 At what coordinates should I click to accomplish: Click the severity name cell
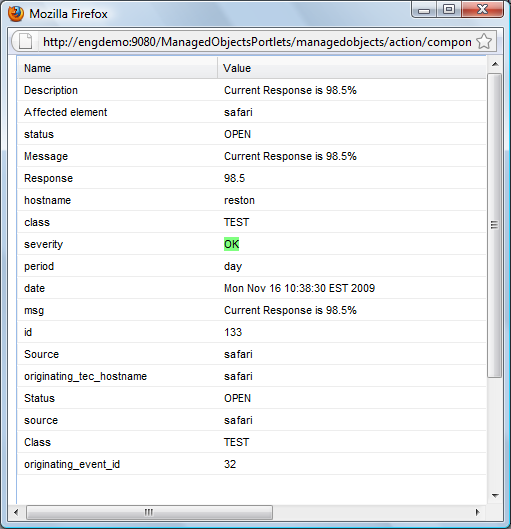(43, 244)
